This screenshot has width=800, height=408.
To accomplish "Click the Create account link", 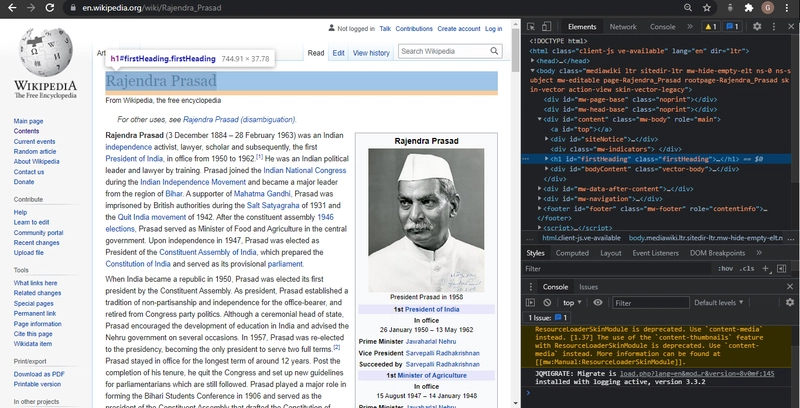I will tap(459, 29).
